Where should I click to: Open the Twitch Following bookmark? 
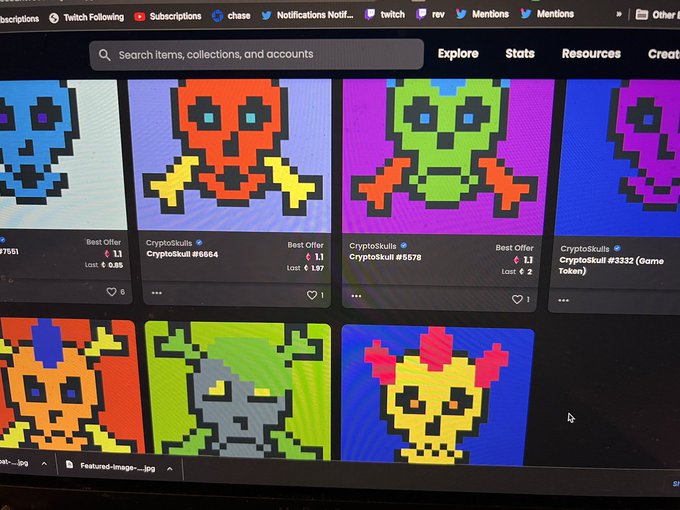[x=86, y=17]
